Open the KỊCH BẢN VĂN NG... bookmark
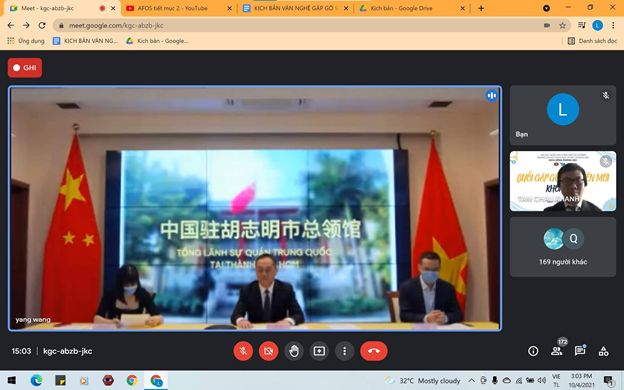This screenshot has height=390, width=624. click(x=86, y=41)
